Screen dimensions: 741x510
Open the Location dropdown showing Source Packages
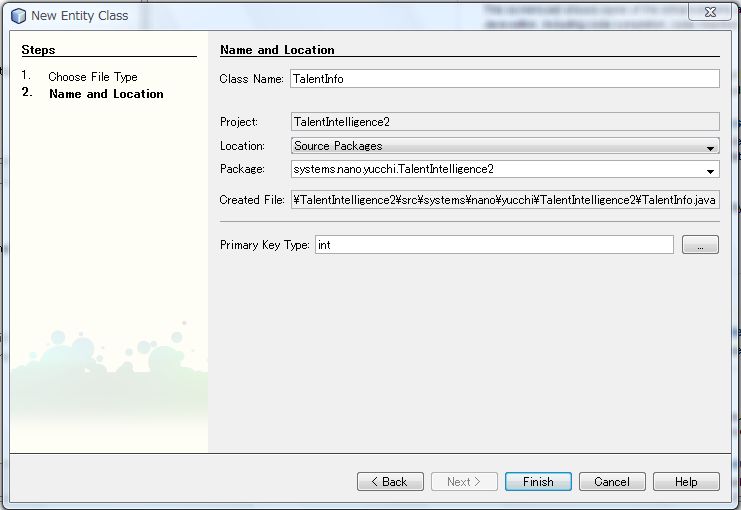point(504,146)
